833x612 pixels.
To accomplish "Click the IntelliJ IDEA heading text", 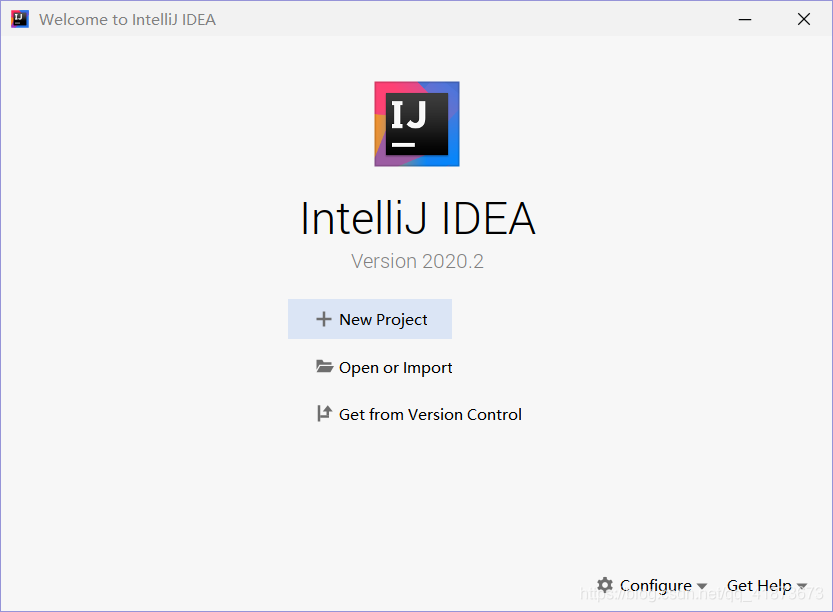I will pos(418,218).
